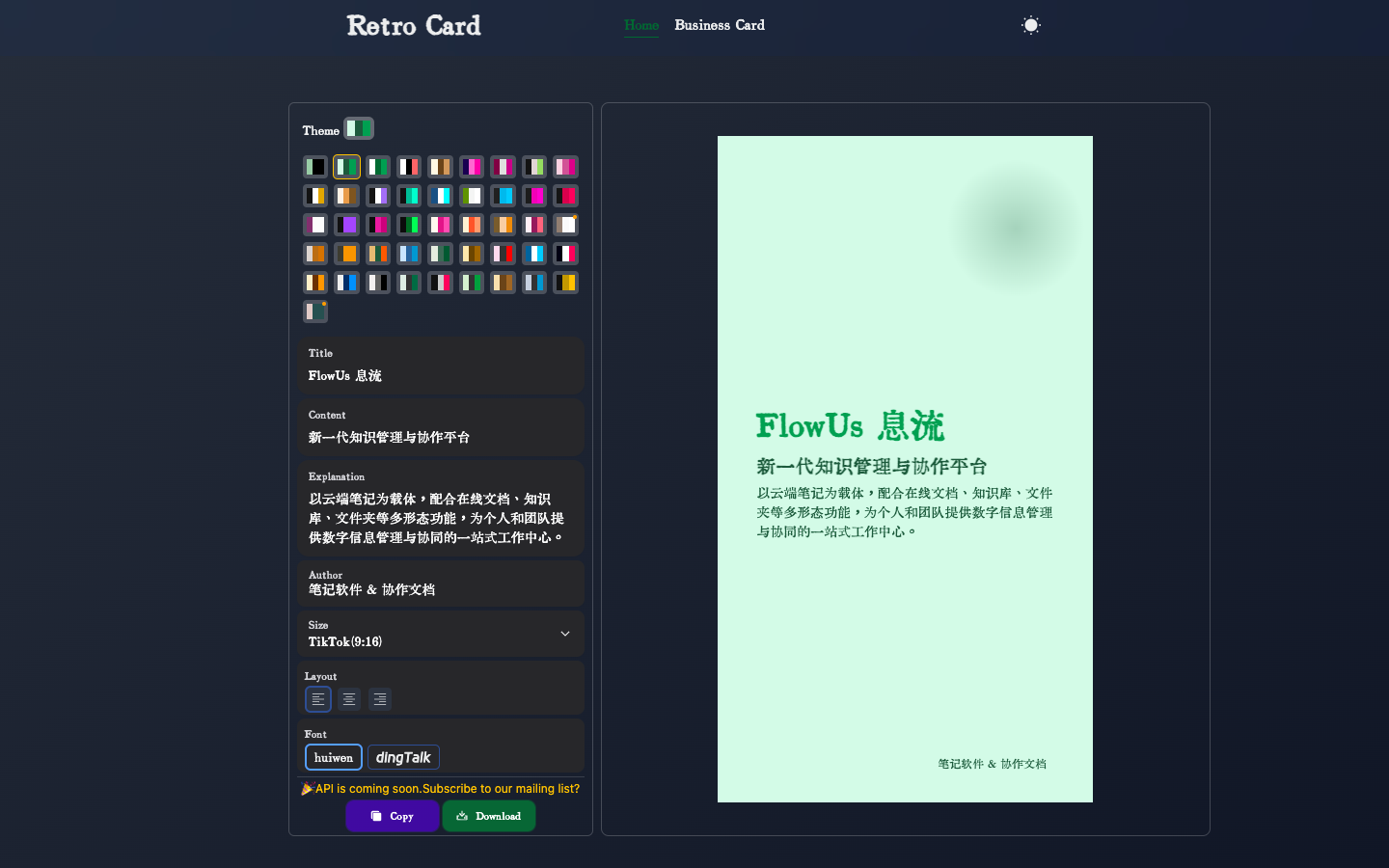1389x868 pixels.
Task: Choose the huiwen font option
Action: point(334,757)
